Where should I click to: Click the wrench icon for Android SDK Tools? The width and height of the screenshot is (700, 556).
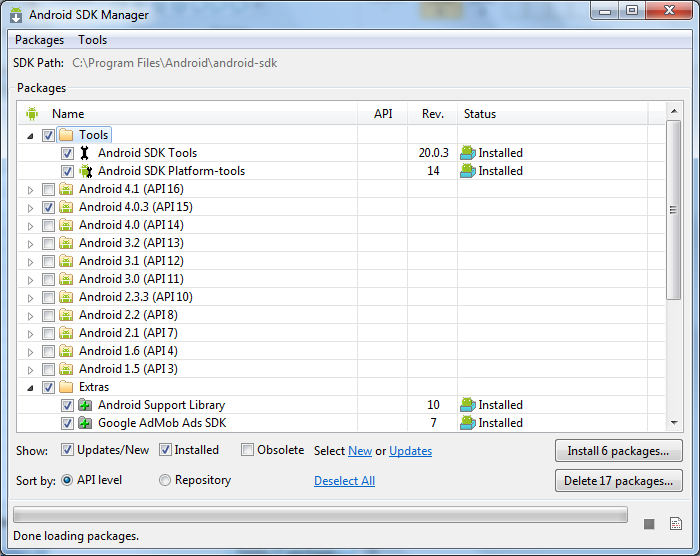click(x=84, y=153)
